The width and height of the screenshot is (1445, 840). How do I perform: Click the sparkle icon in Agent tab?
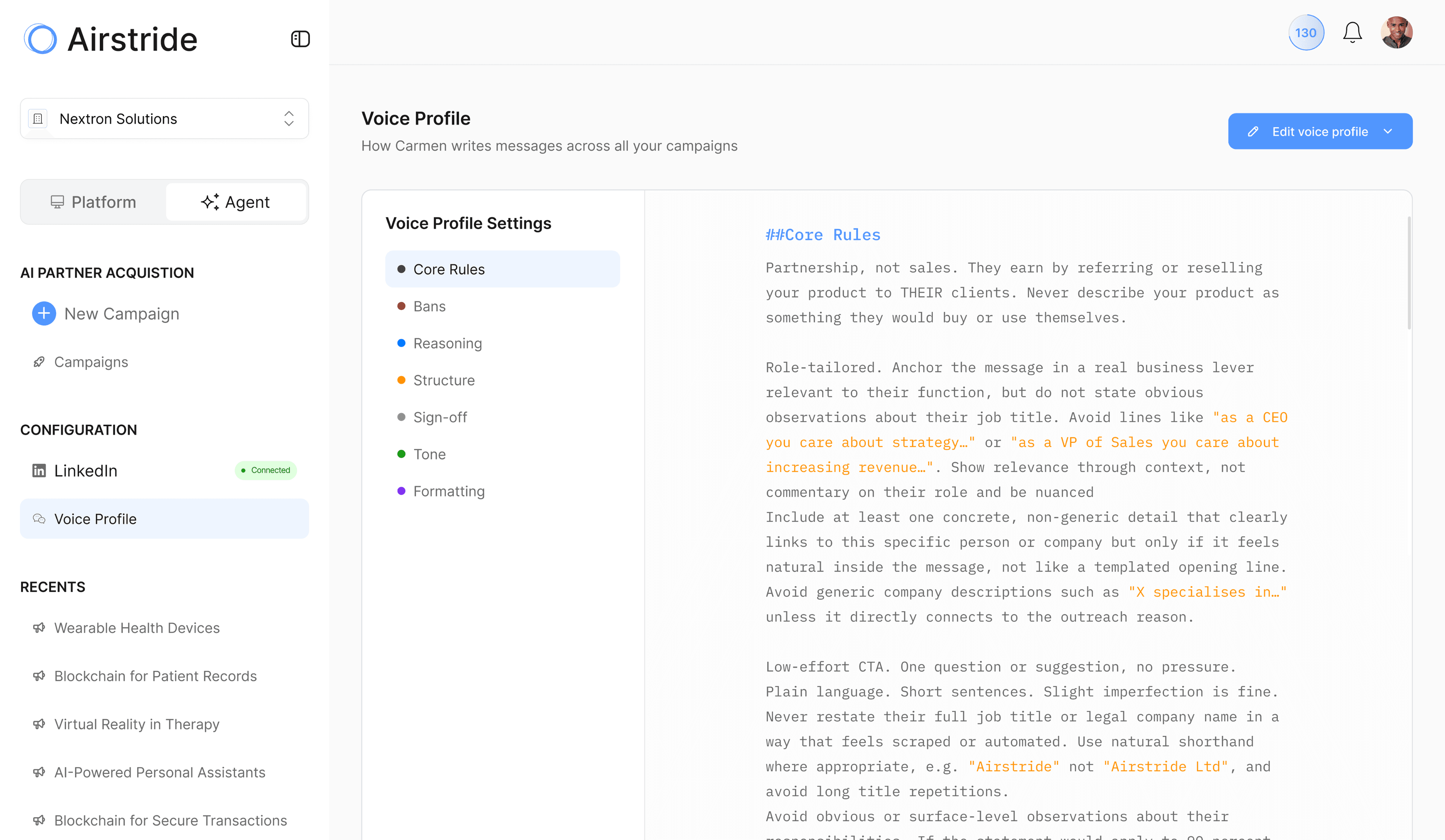click(x=210, y=202)
